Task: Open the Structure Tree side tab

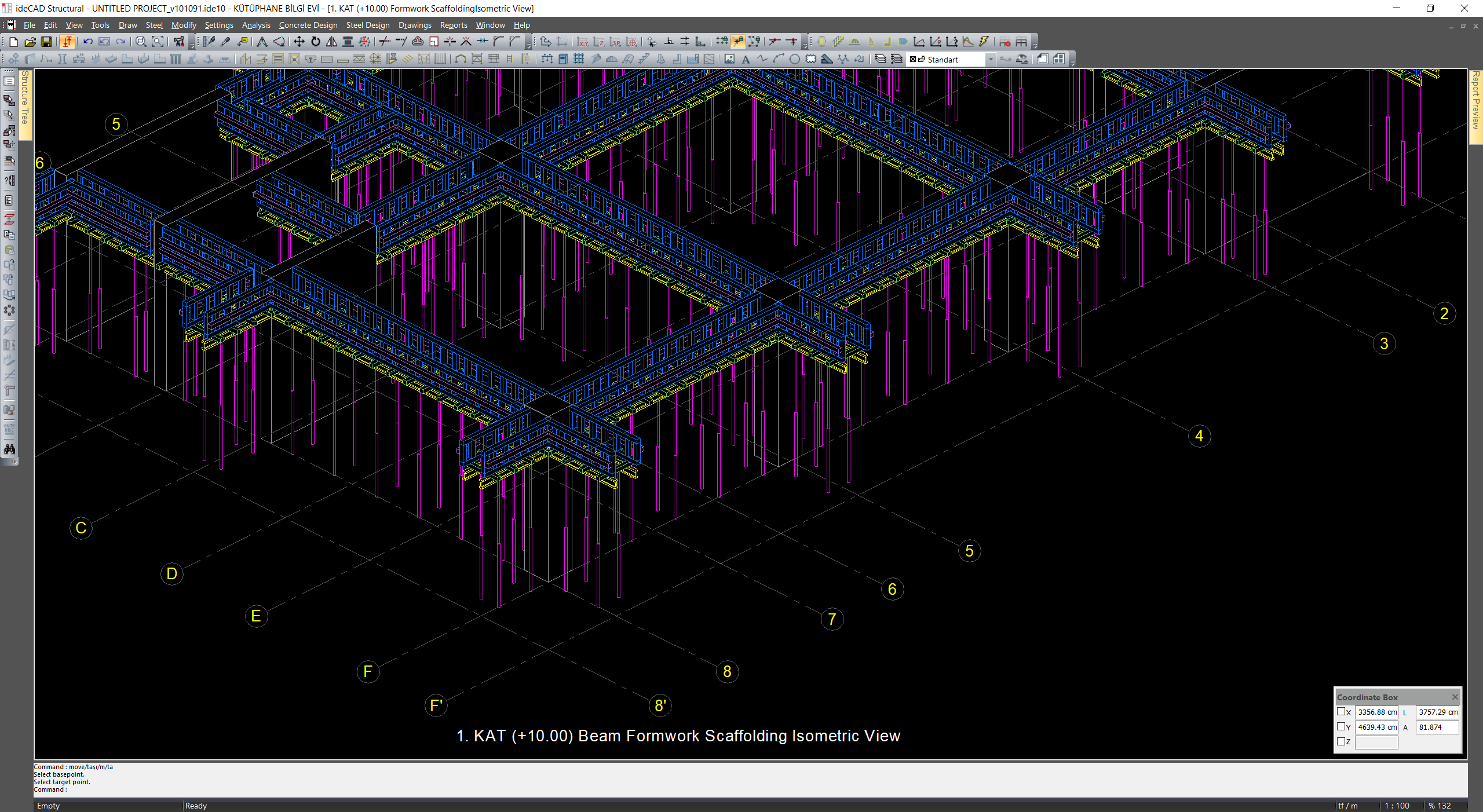Action: tap(25, 104)
